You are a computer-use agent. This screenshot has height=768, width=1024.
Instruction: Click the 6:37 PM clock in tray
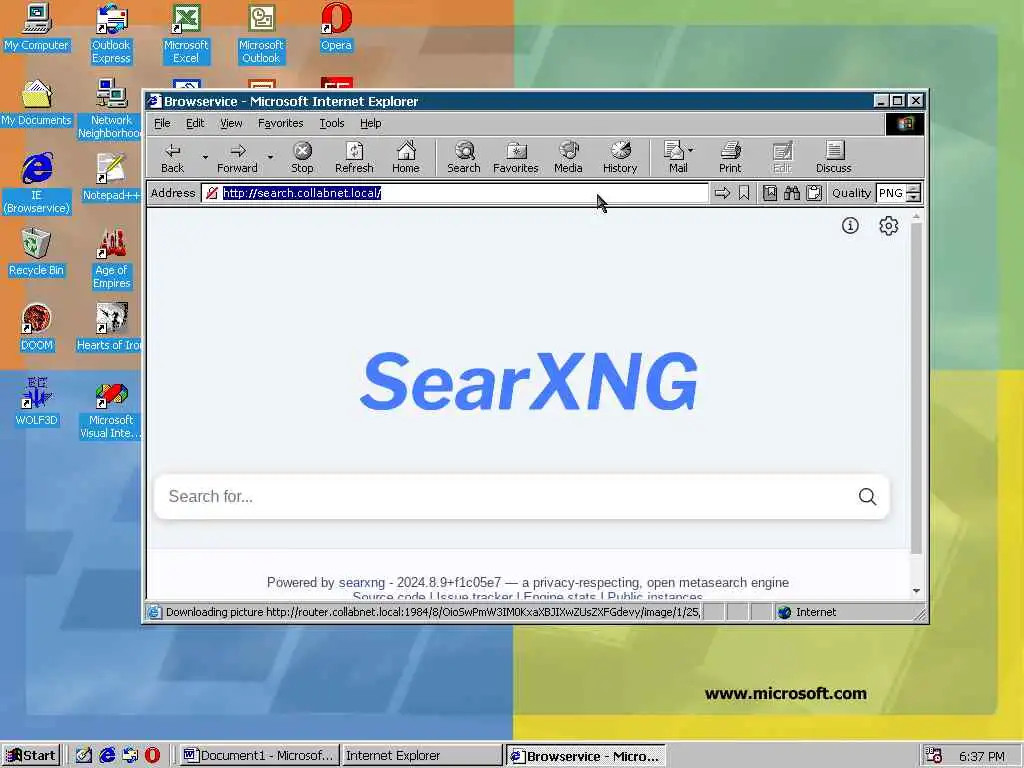[982, 756]
